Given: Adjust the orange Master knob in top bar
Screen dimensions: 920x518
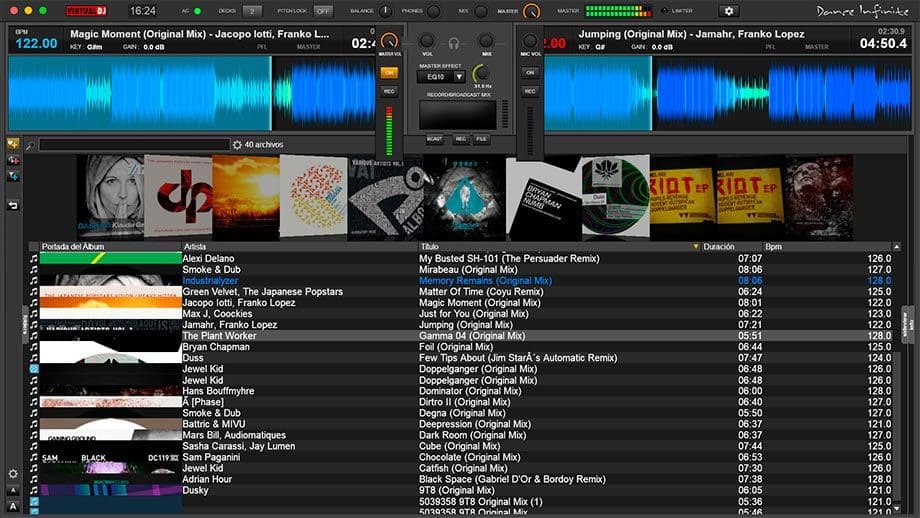Looking at the screenshot, I should [x=532, y=11].
